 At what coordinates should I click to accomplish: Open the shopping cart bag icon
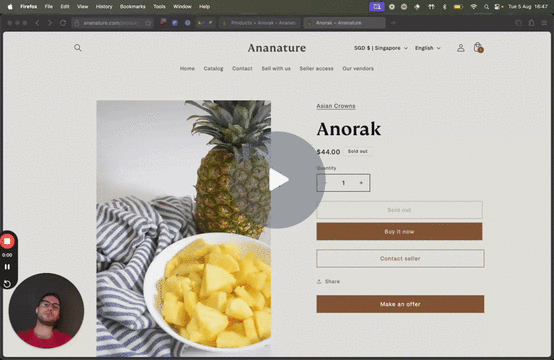coord(478,47)
